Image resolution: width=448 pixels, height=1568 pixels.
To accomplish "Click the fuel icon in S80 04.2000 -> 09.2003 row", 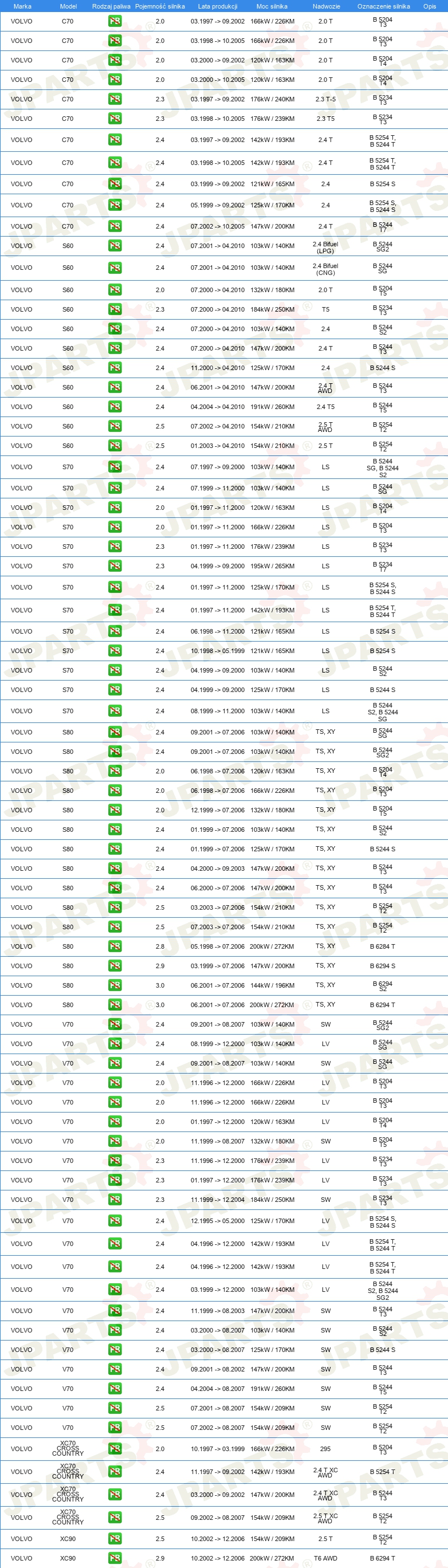I will [x=115, y=869].
